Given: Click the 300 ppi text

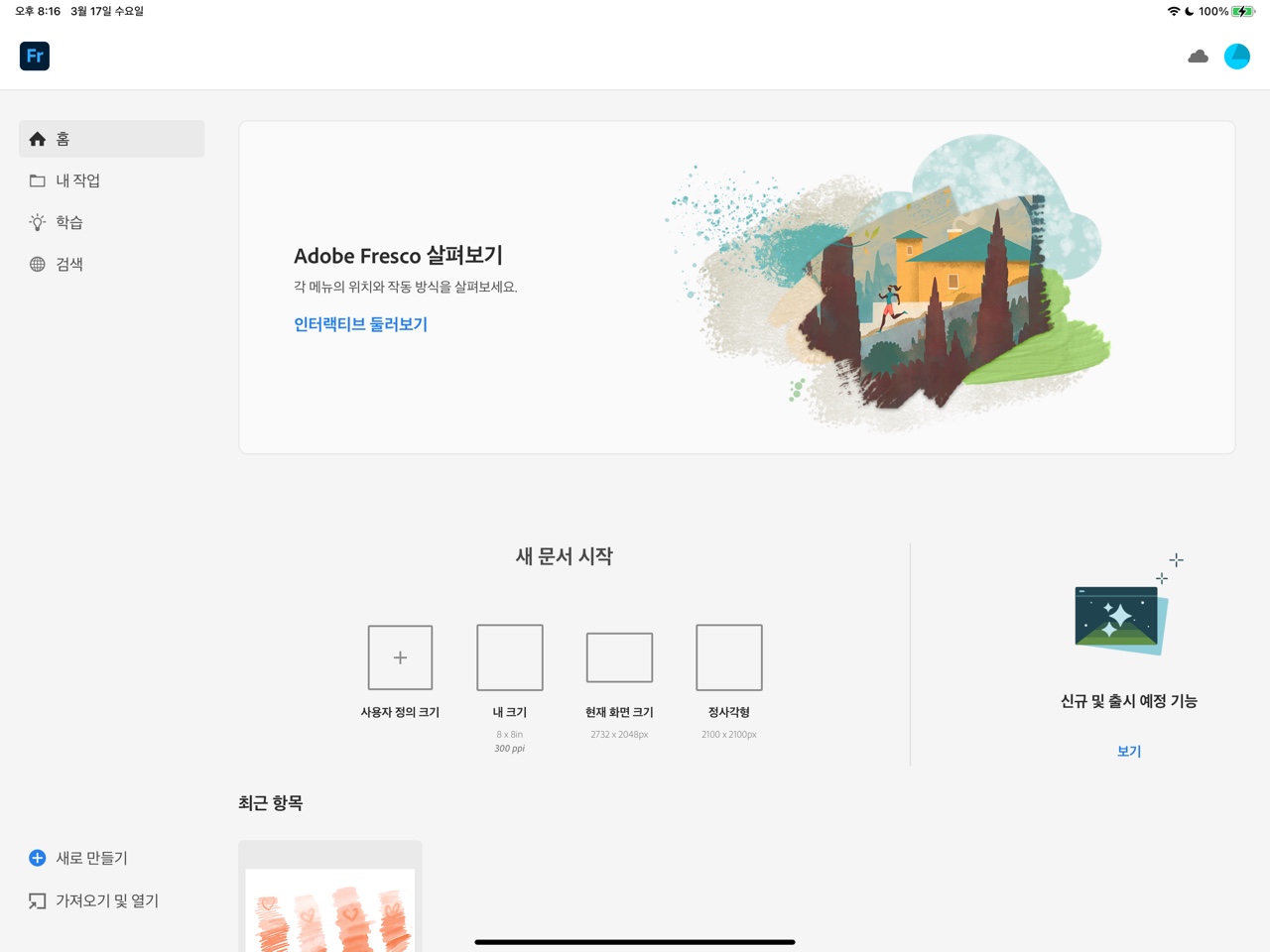Looking at the screenshot, I should [510, 749].
